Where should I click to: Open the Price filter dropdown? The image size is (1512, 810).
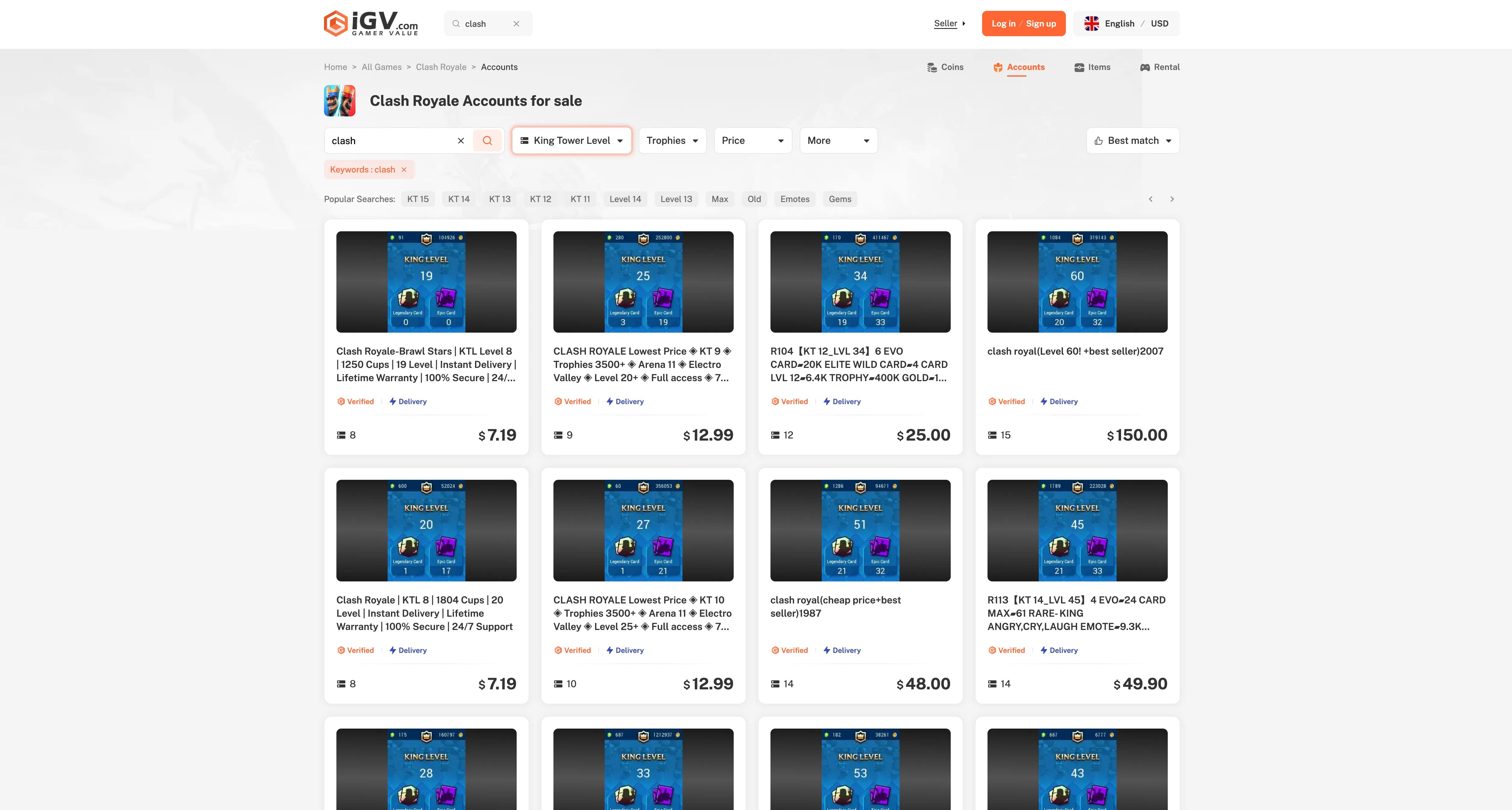tap(752, 141)
